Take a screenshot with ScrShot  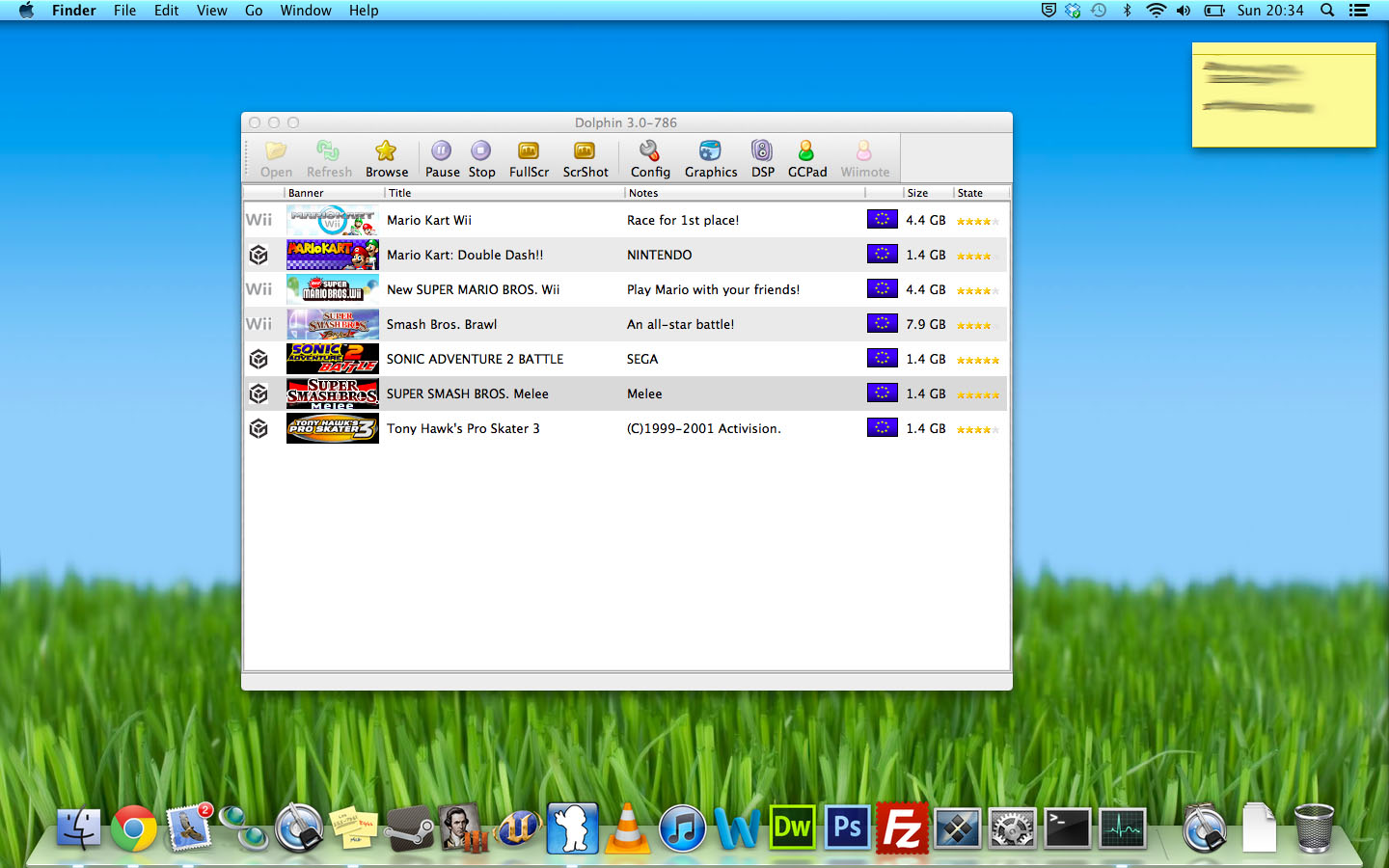[x=586, y=159]
